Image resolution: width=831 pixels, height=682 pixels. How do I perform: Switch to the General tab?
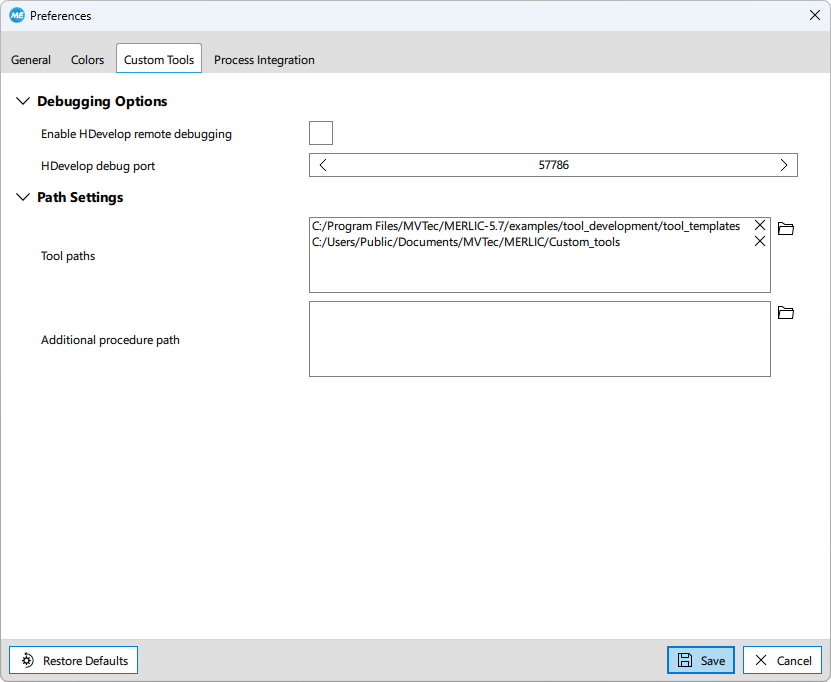(31, 60)
